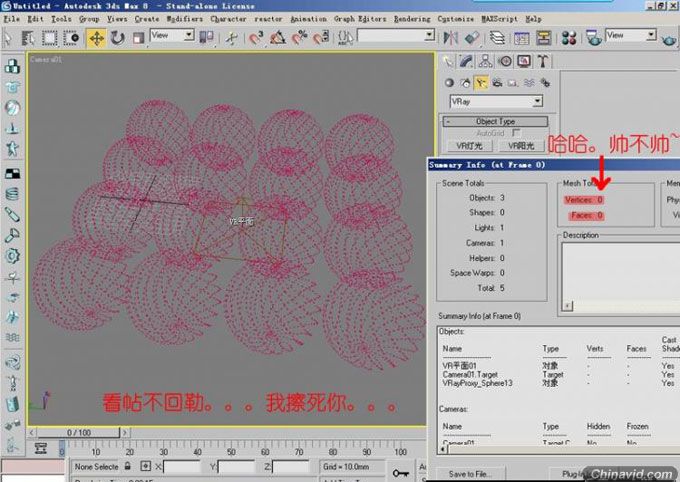The width and height of the screenshot is (680, 482).
Task: Open the Rendering menu
Action: [x=412, y=19]
